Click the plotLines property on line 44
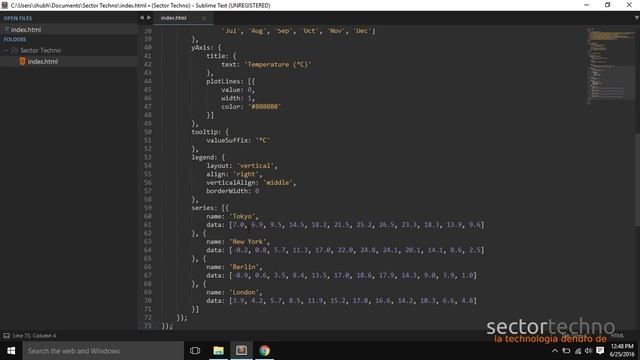Image resolution: width=640 pixels, height=360 pixels. 224,81
